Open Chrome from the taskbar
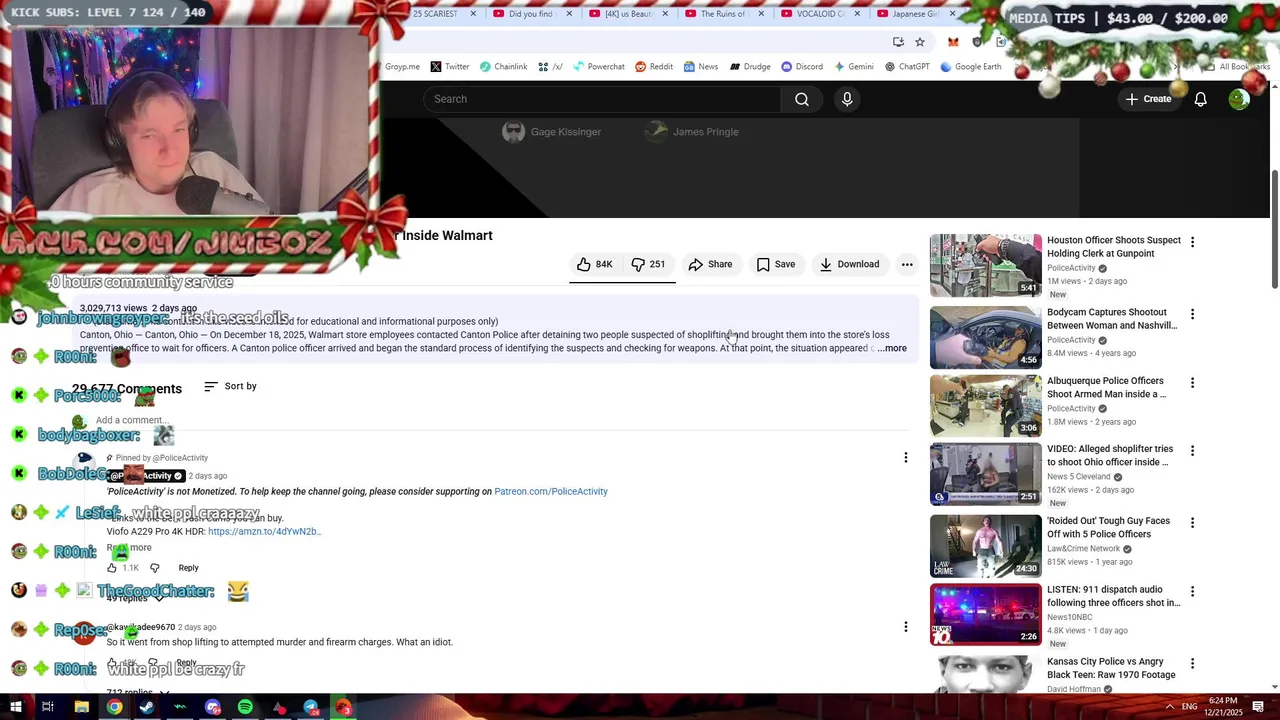This screenshot has height=720, width=1280. coord(115,707)
